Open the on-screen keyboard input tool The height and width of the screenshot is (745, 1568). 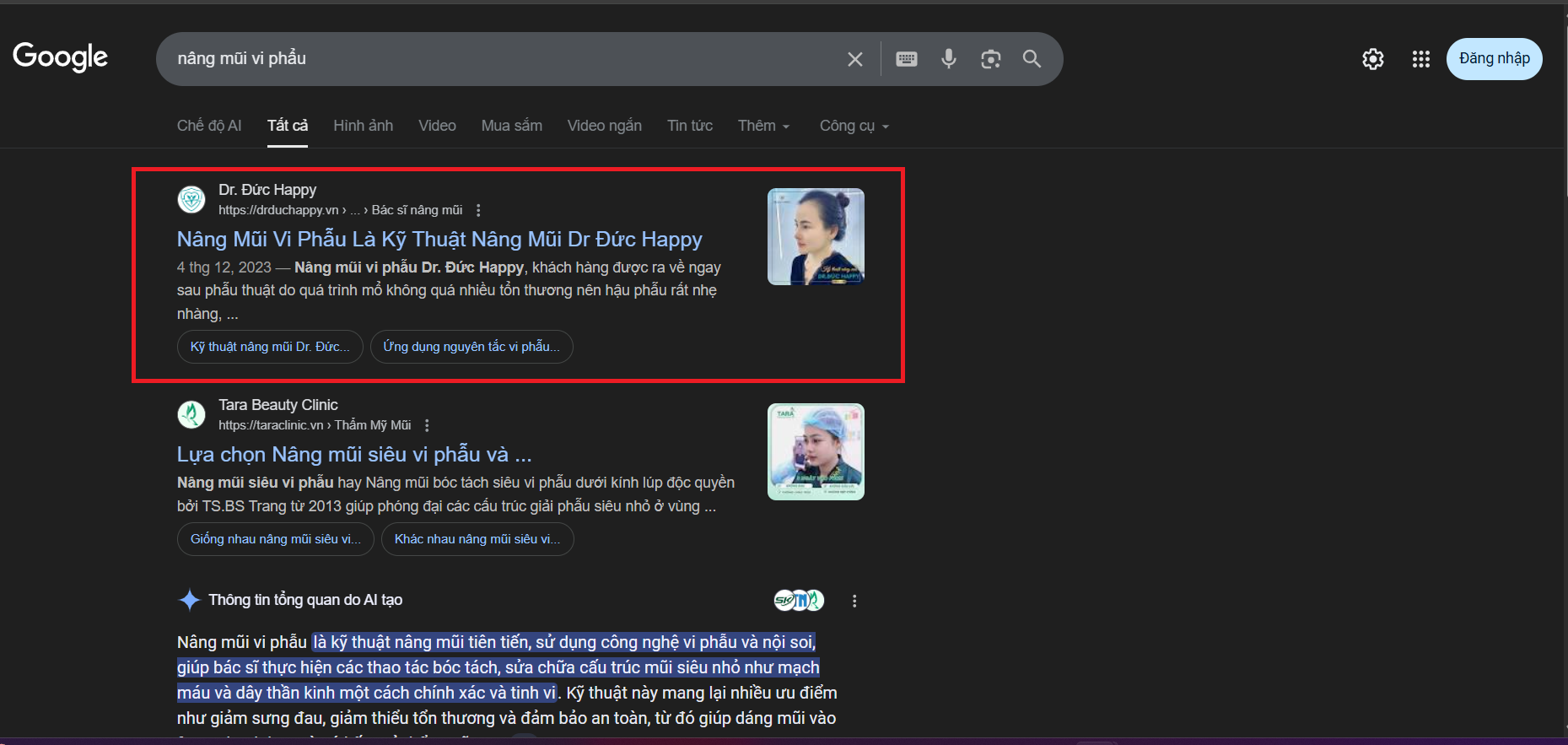(x=907, y=59)
